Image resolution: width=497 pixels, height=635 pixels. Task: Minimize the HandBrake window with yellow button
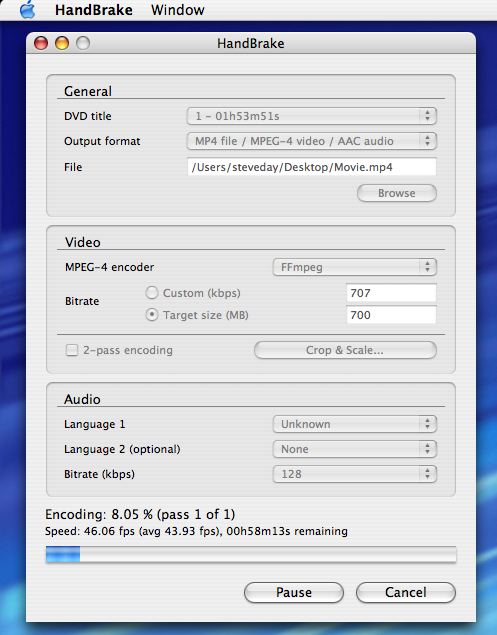click(x=62, y=43)
